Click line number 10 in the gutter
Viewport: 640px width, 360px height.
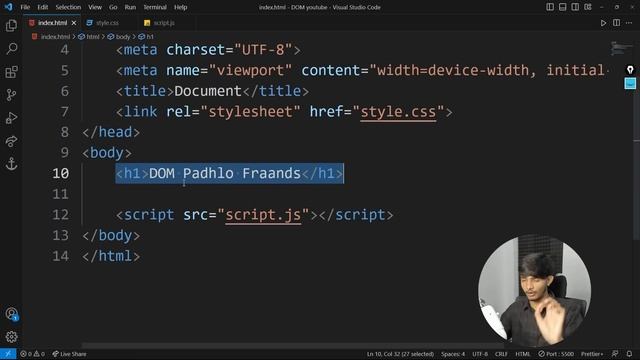[60, 173]
